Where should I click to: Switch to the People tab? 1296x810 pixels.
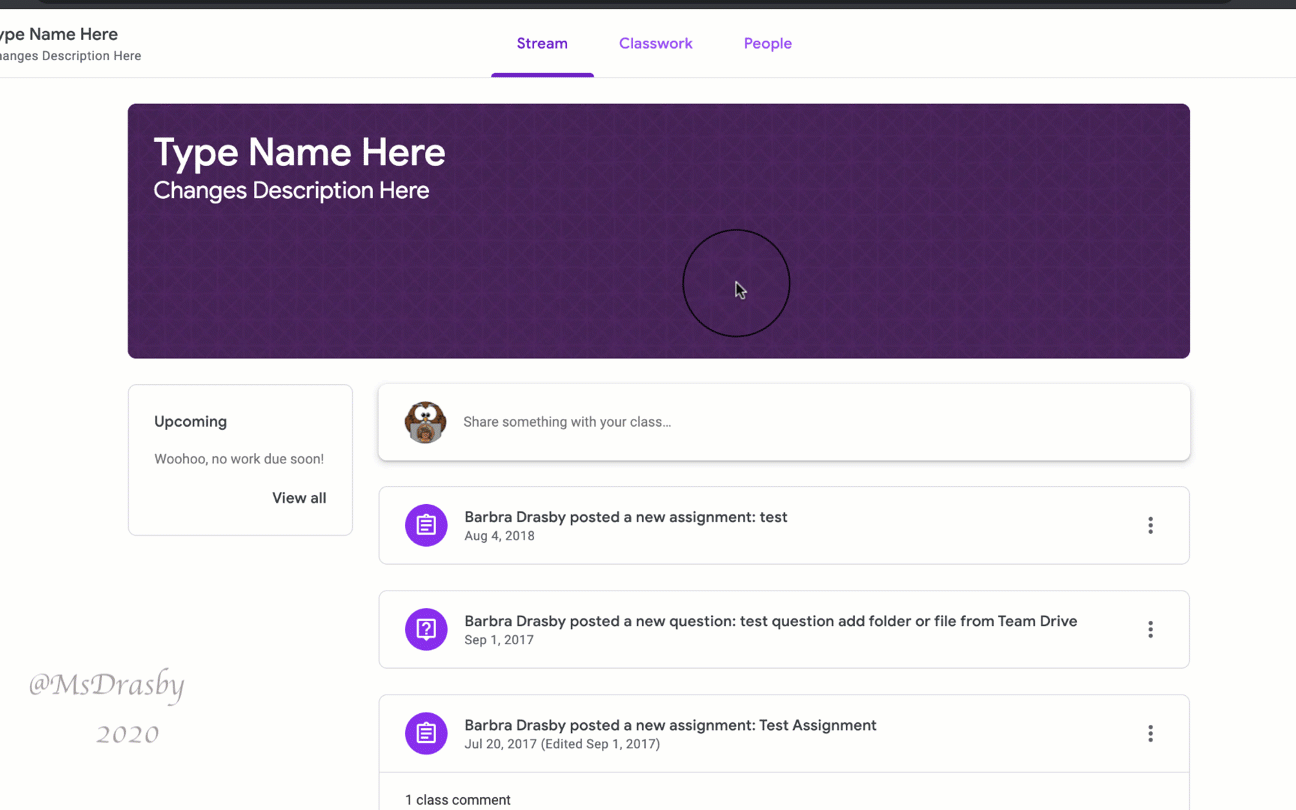pos(768,44)
